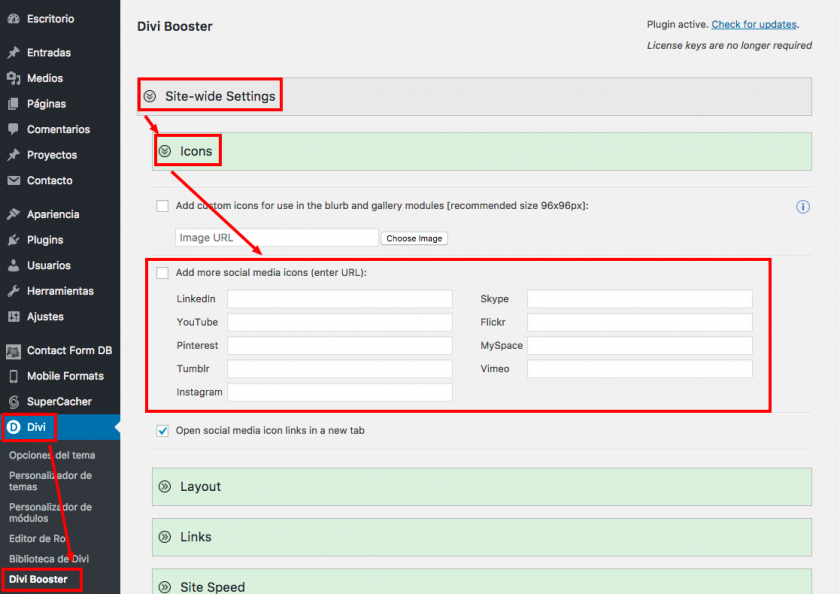Viewport: 840px width, 594px height.
Task: Click the Instagram URL field
Action: [340, 392]
